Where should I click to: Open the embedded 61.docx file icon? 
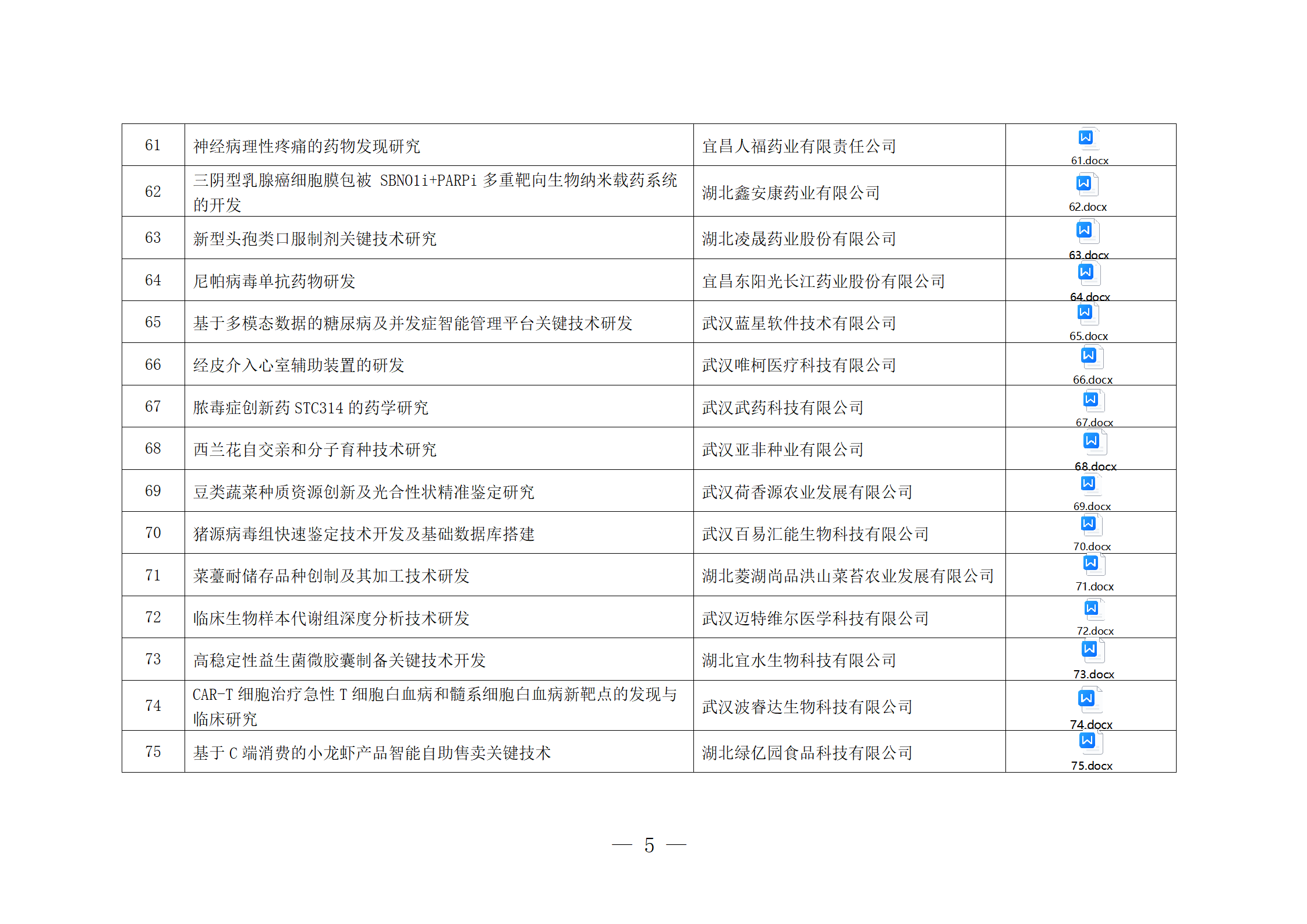[1089, 146]
